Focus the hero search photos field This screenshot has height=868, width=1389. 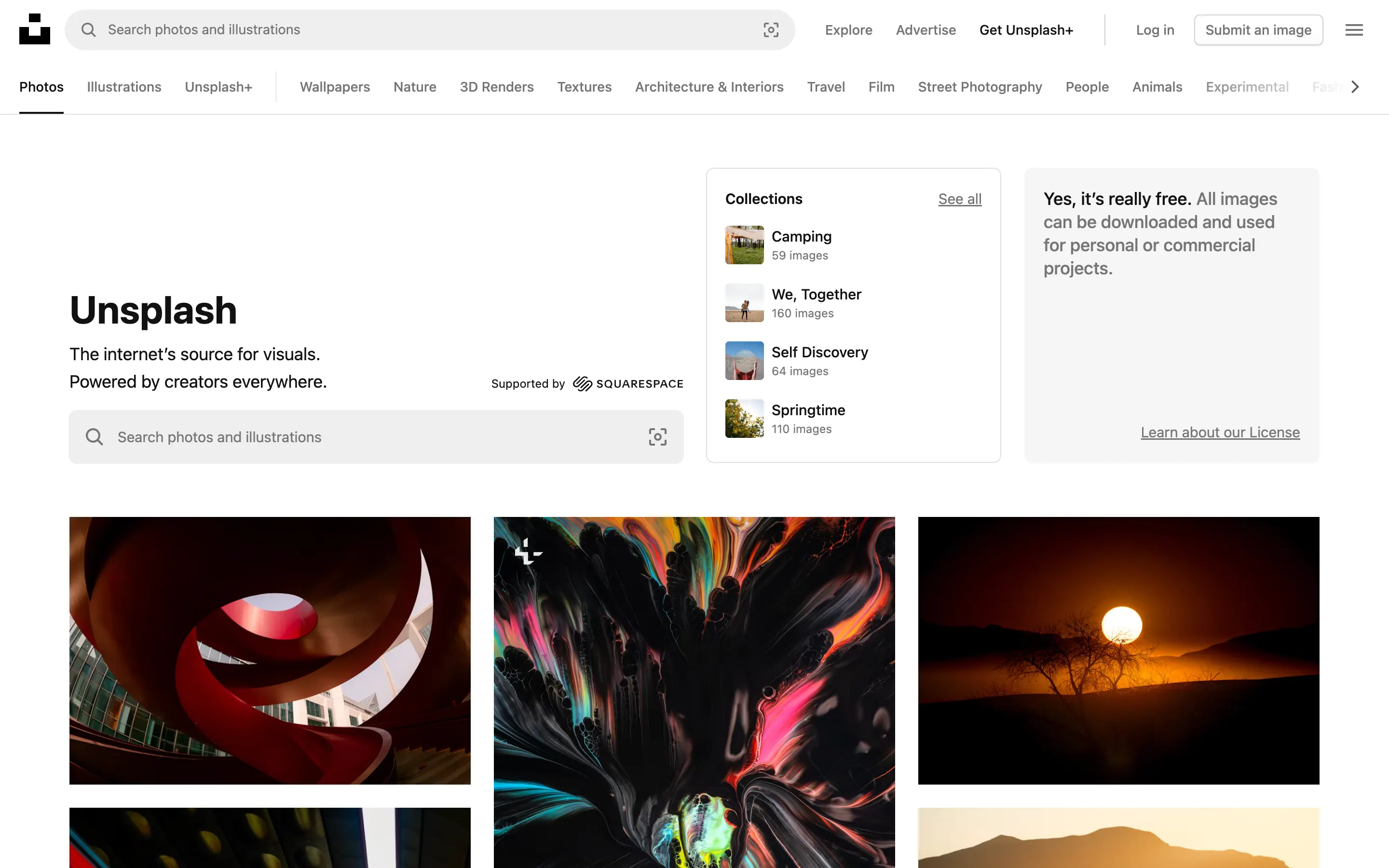376,437
